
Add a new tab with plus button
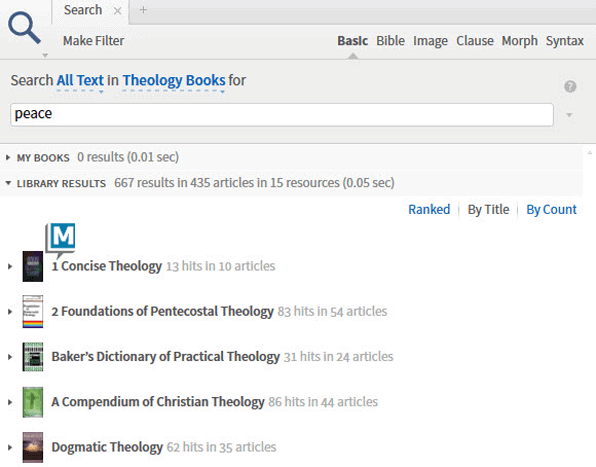click(143, 10)
